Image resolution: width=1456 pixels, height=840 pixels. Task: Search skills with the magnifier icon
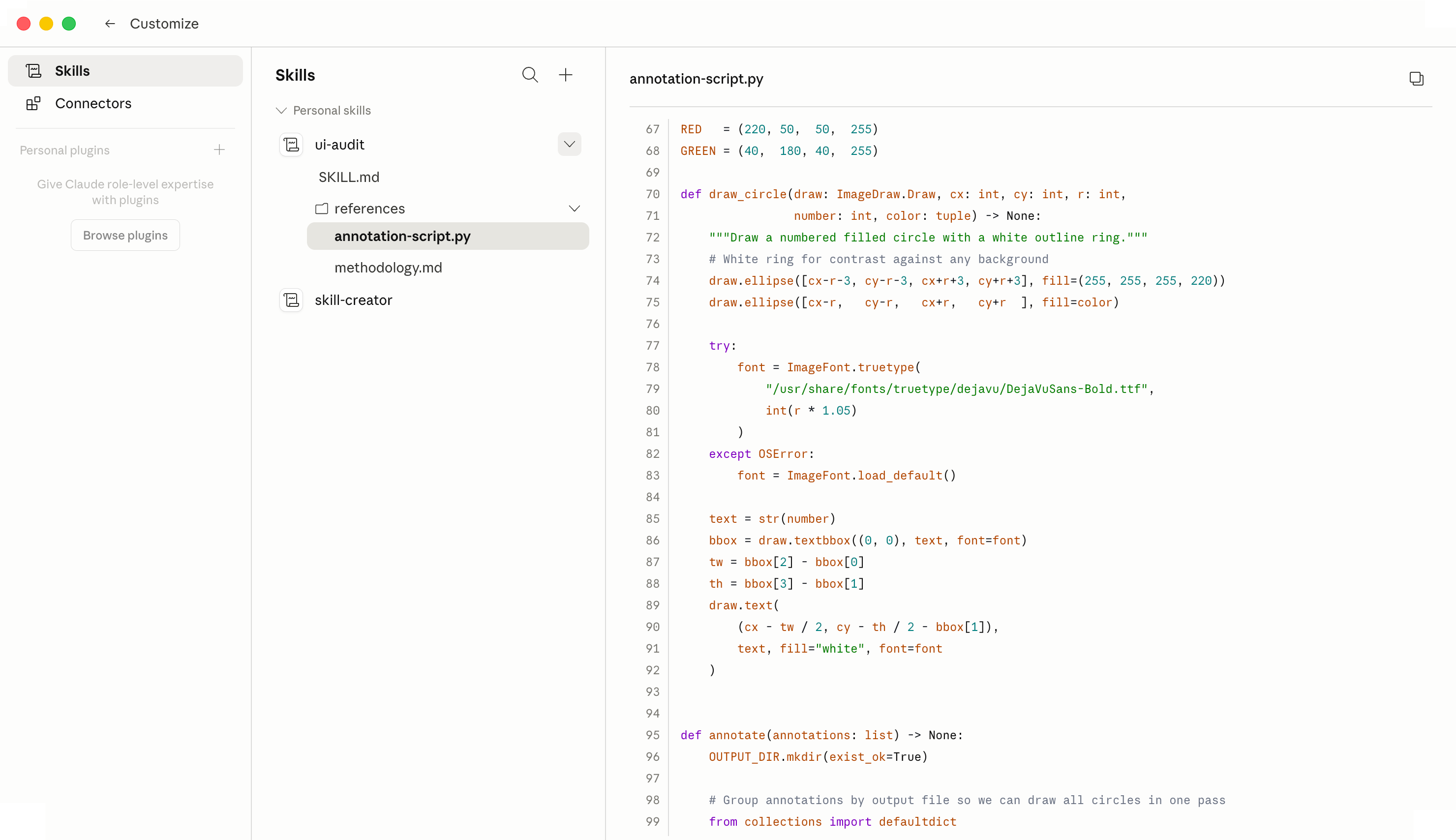click(x=530, y=75)
